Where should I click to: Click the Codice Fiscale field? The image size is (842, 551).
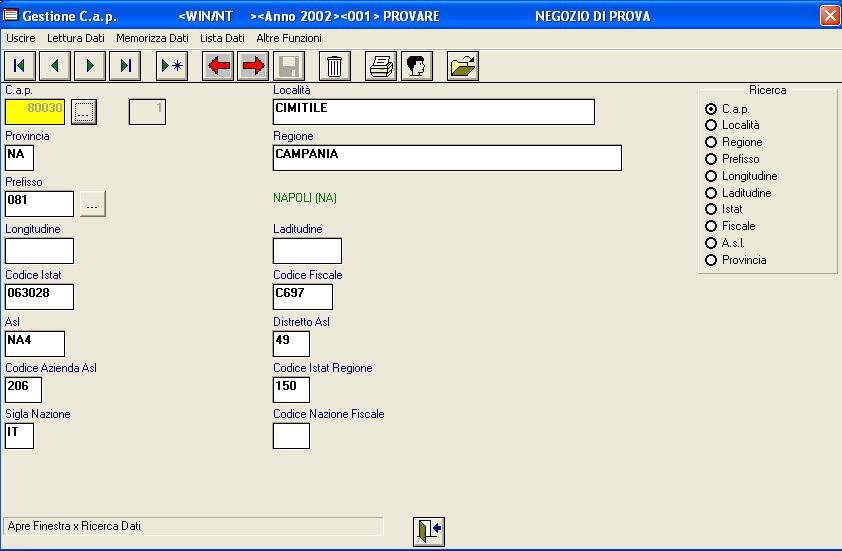point(303,297)
